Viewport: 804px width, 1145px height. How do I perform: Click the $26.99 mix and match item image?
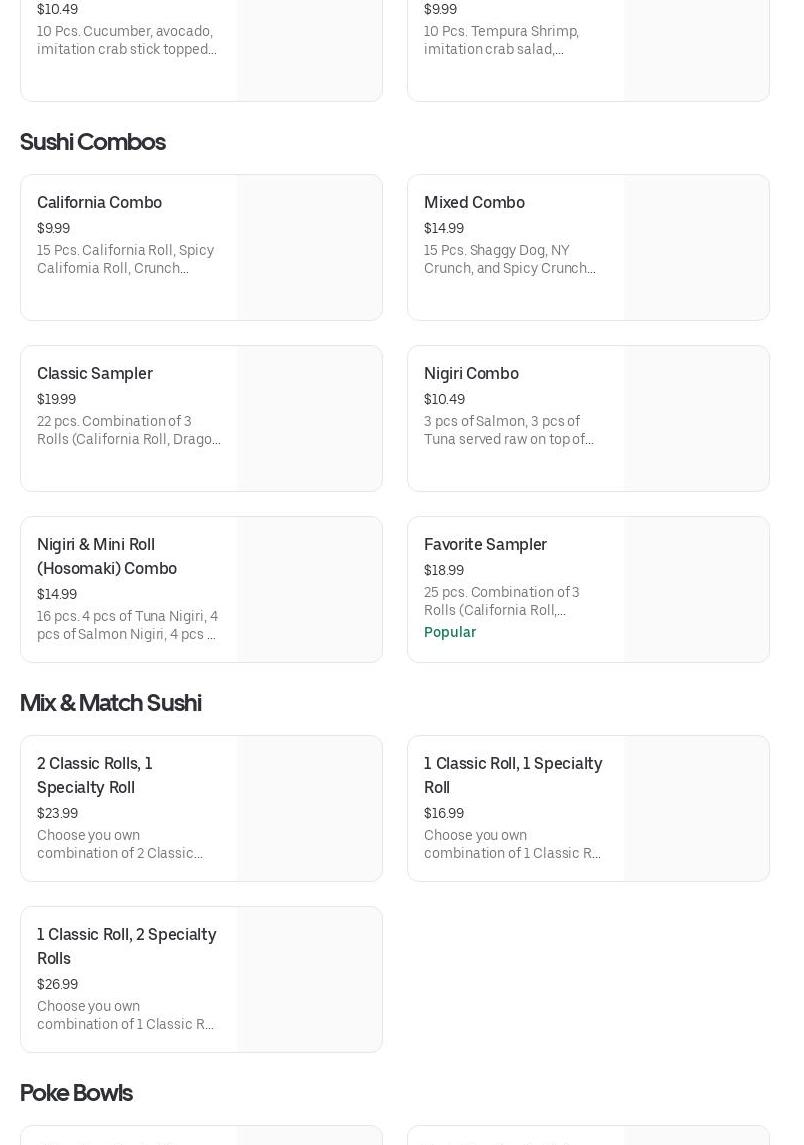pos(309,980)
